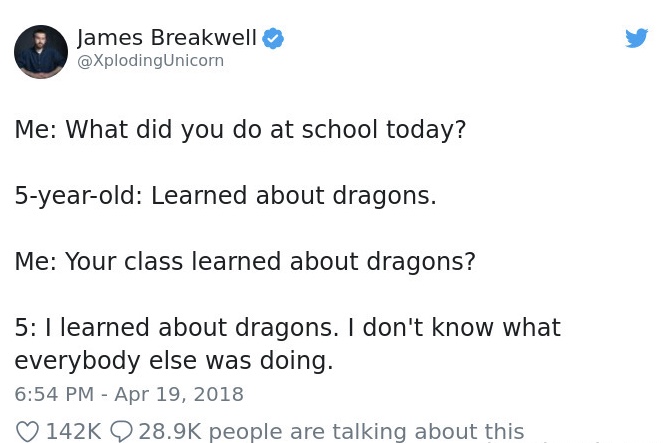
Task: Click the 'Learned about dragons.' reply line
Action: pyautogui.click(x=293, y=196)
